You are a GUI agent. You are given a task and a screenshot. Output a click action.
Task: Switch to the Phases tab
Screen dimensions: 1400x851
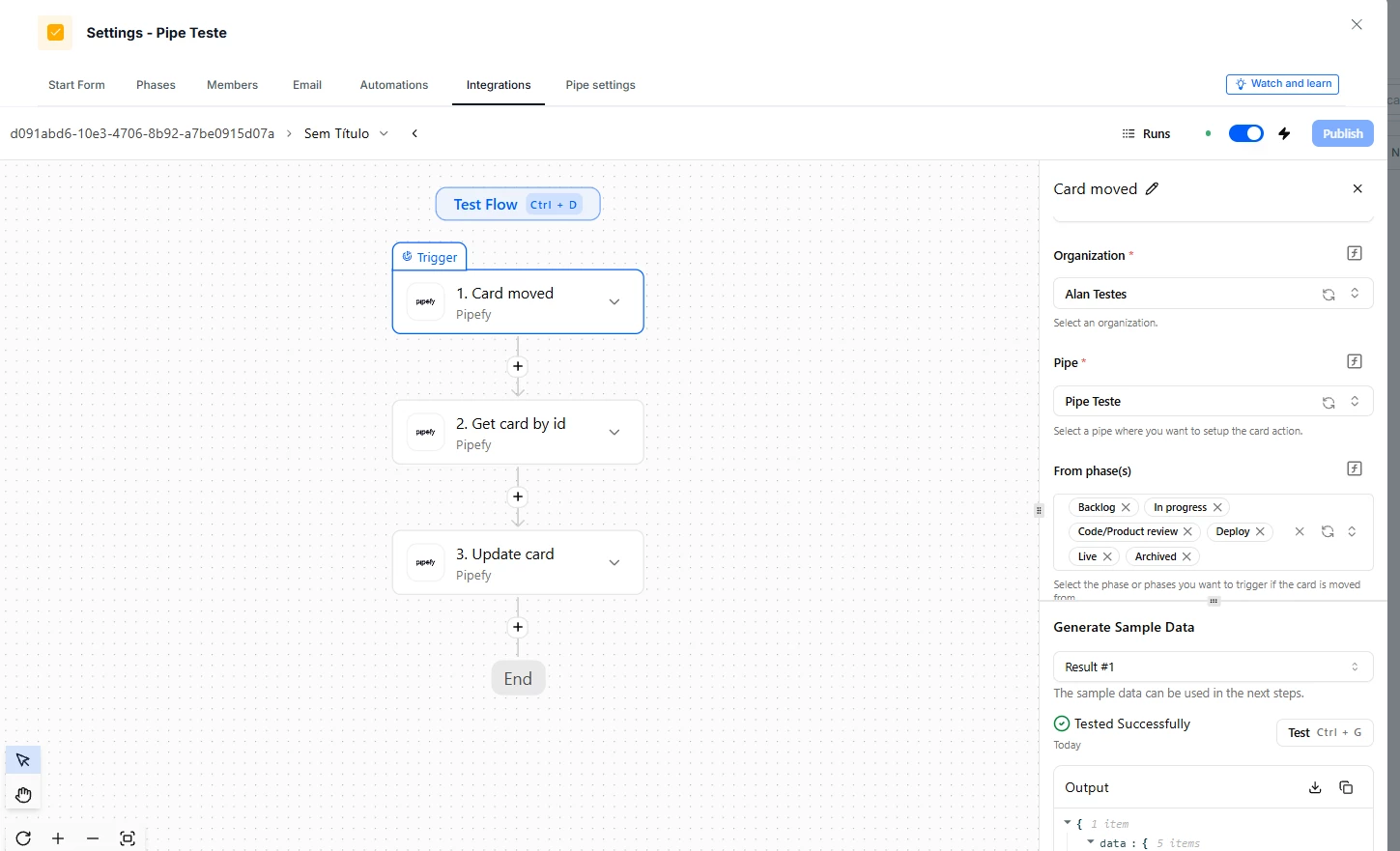[x=156, y=85]
